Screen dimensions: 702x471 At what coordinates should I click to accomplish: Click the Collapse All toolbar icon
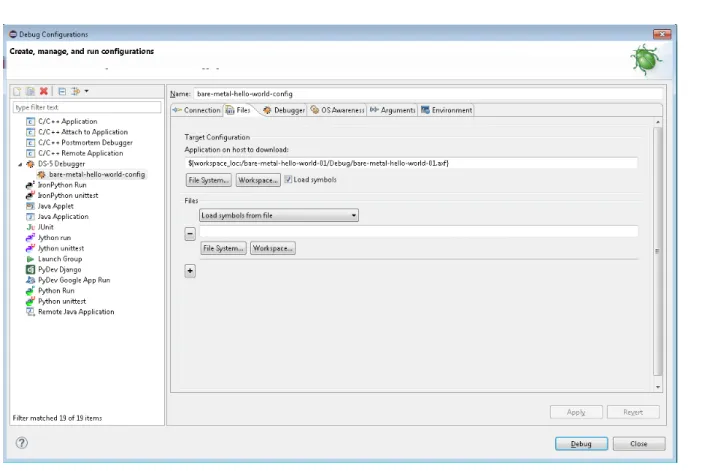point(62,91)
